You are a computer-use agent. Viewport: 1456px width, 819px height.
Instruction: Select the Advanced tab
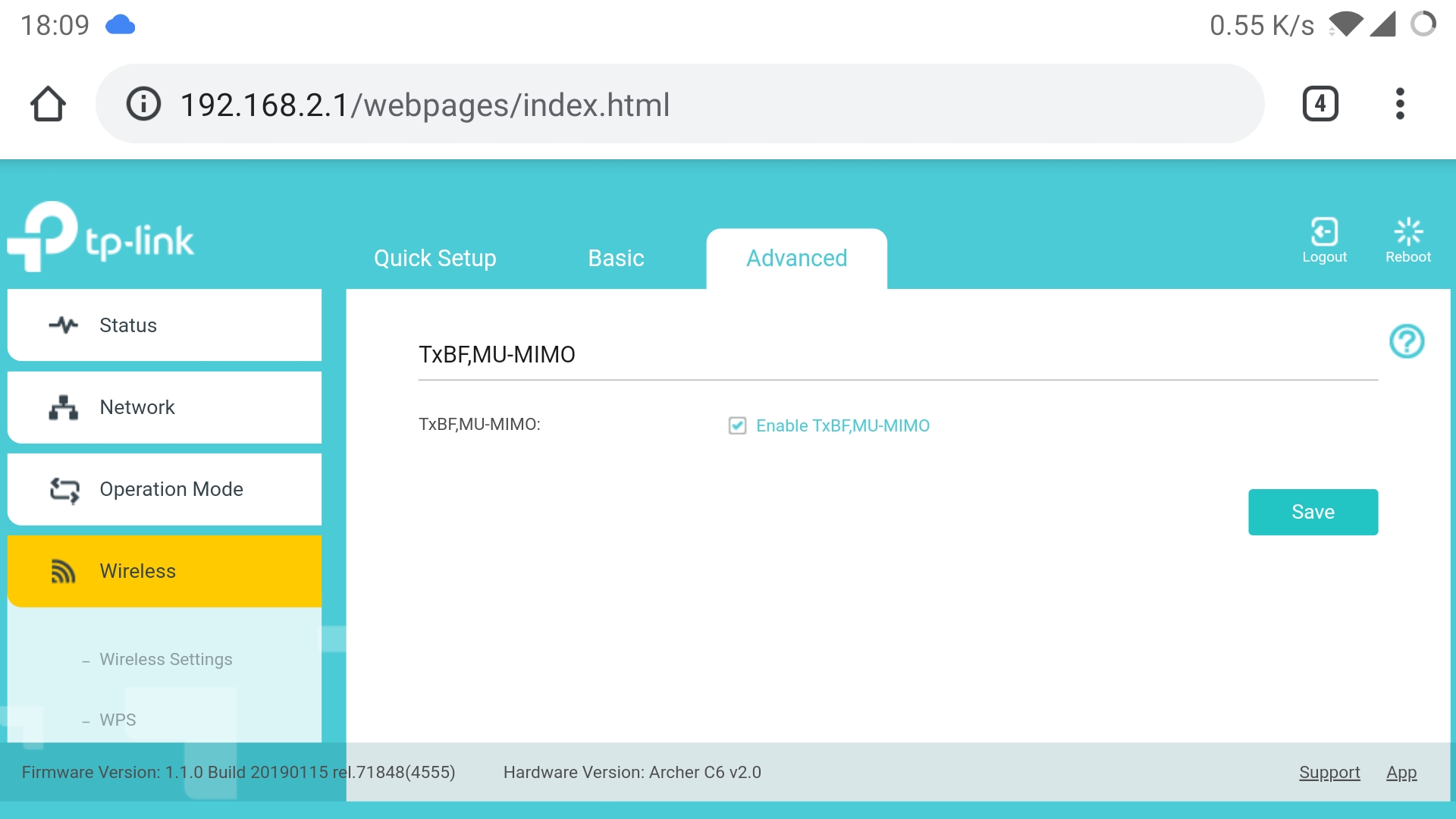click(797, 259)
